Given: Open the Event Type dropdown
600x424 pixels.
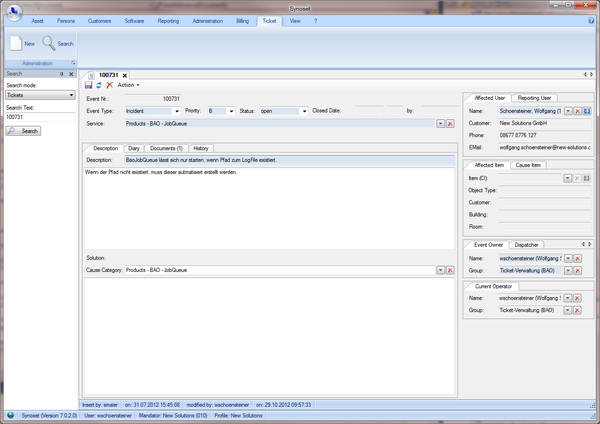Looking at the screenshot, I should point(176,111).
